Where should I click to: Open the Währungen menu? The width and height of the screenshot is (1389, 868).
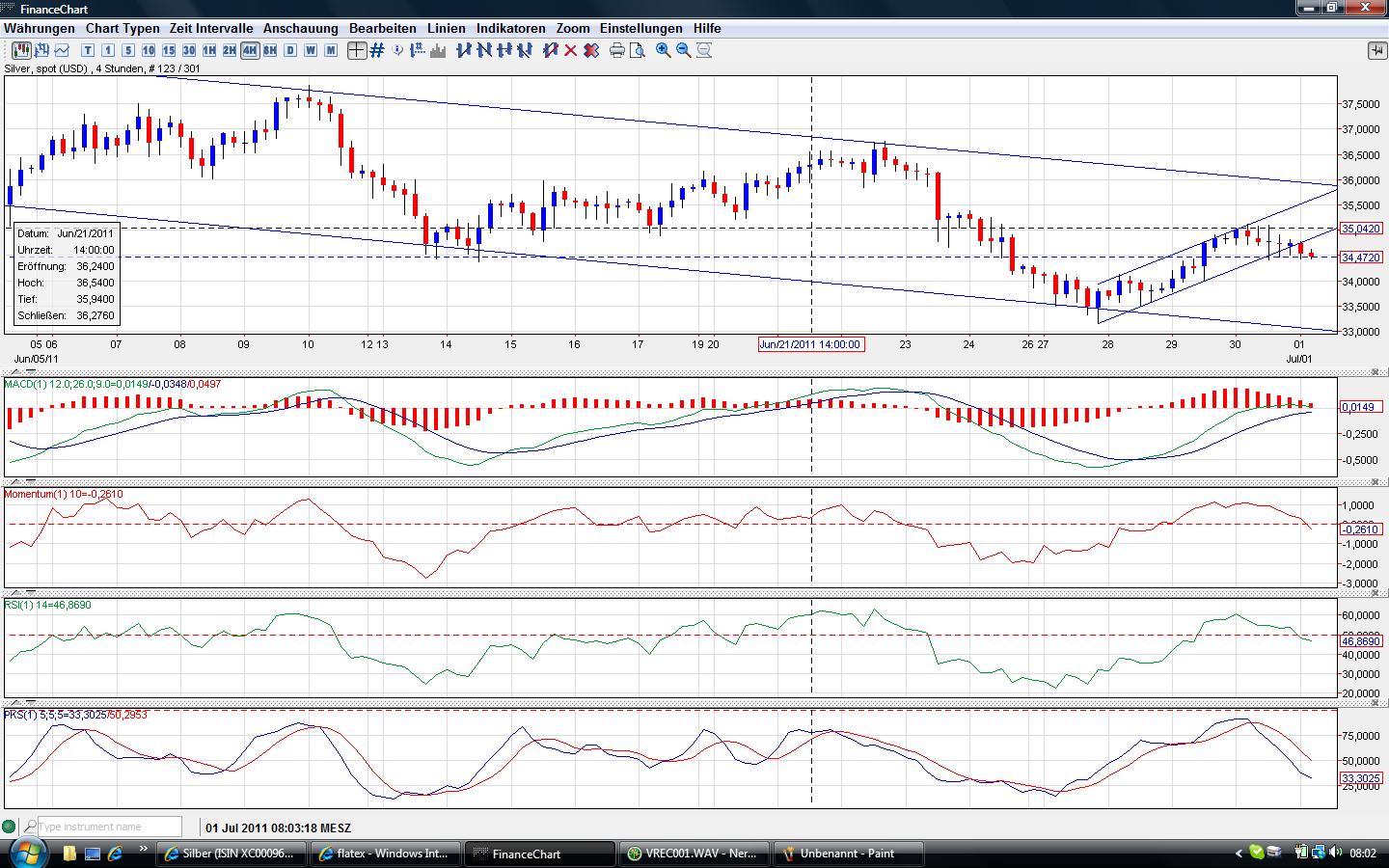point(39,28)
